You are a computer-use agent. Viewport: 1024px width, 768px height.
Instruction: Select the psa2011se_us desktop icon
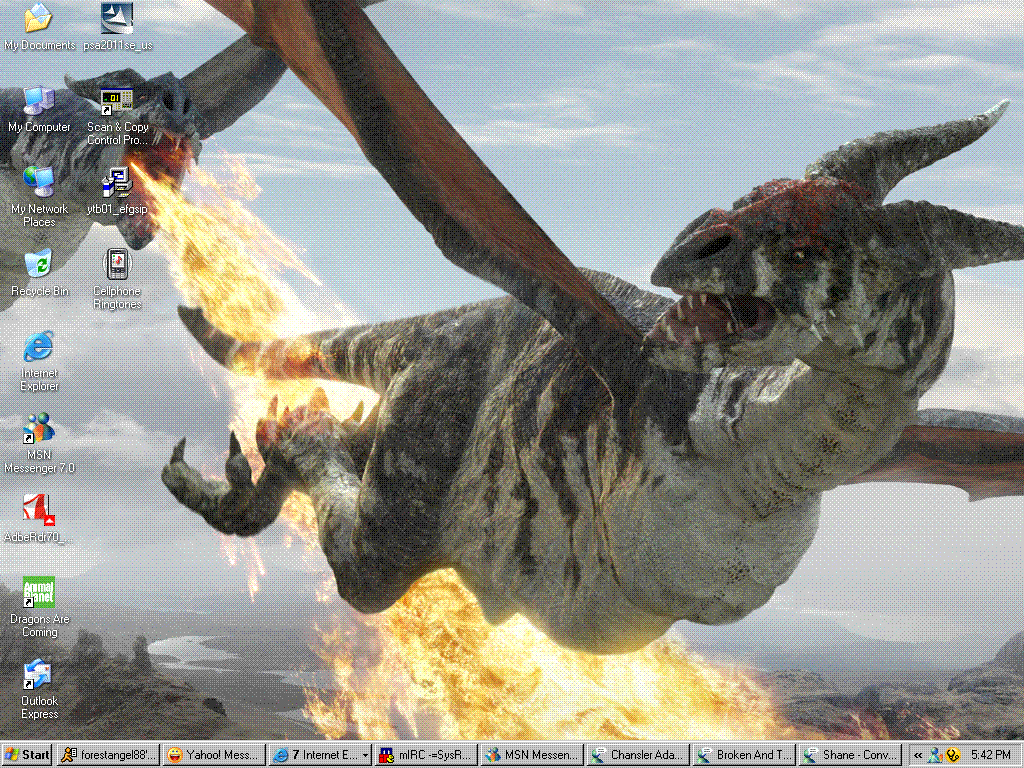tap(118, 26)
